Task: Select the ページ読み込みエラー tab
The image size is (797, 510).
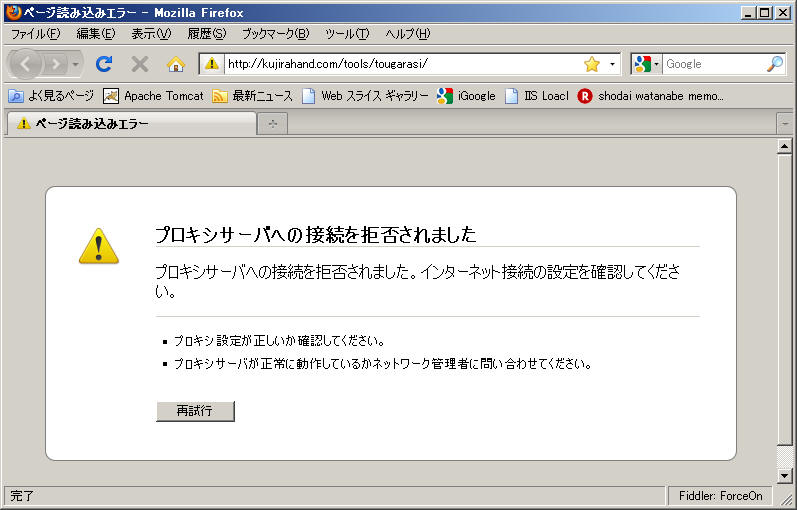Action: tap(130, 124)
